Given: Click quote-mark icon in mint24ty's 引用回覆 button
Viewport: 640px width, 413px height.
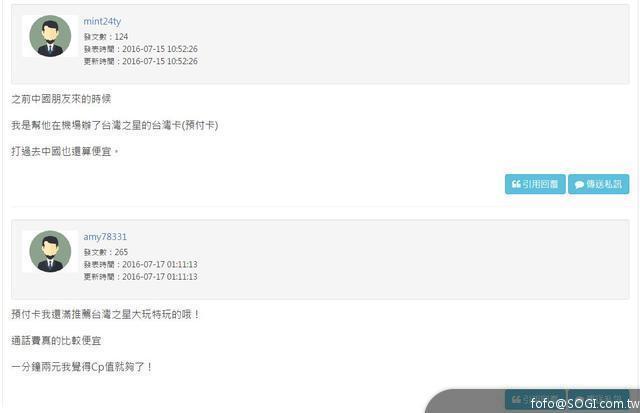Looking at the screenshot, I should (x=516, y=184).
